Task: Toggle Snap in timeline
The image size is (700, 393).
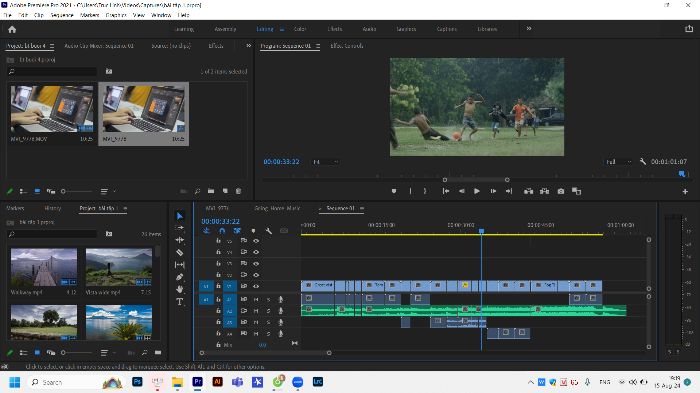Action: pyautogui.click(x=222, y=231)
